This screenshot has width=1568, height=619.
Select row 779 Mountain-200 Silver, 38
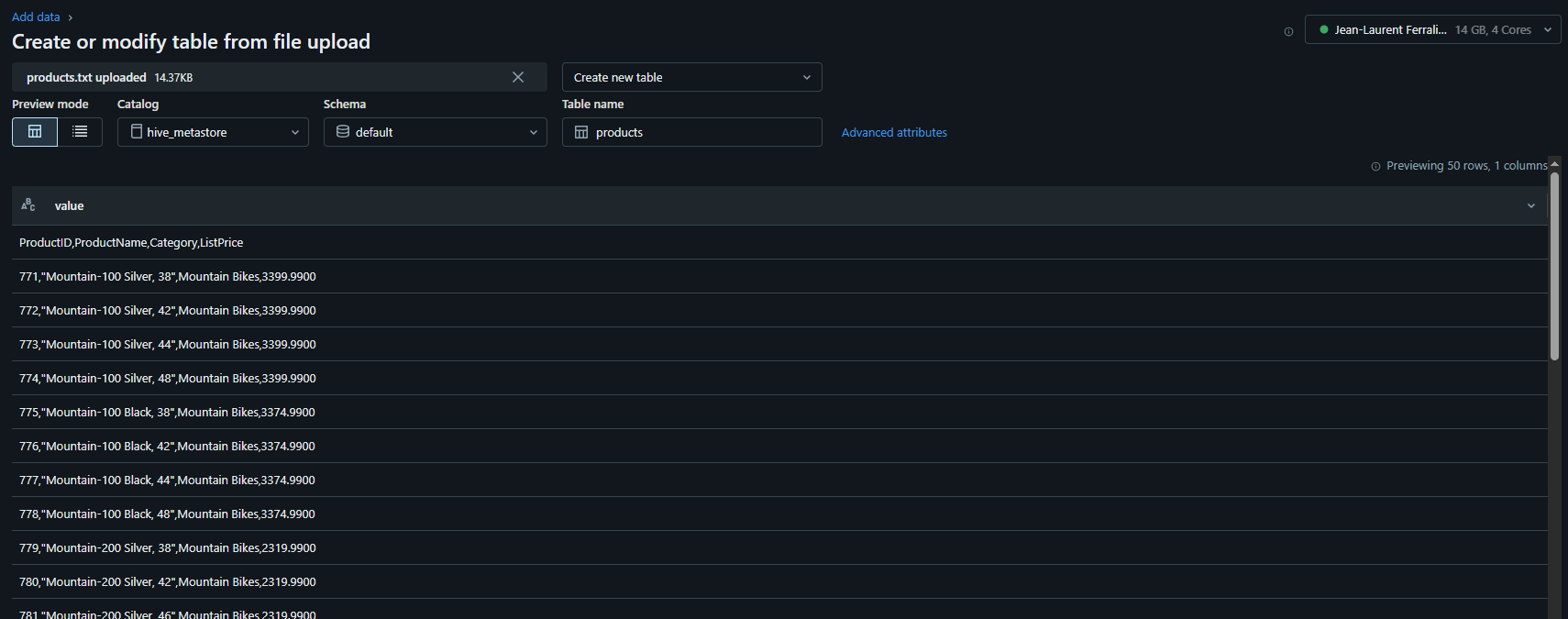pyautogui.click(x=779, y=547)
